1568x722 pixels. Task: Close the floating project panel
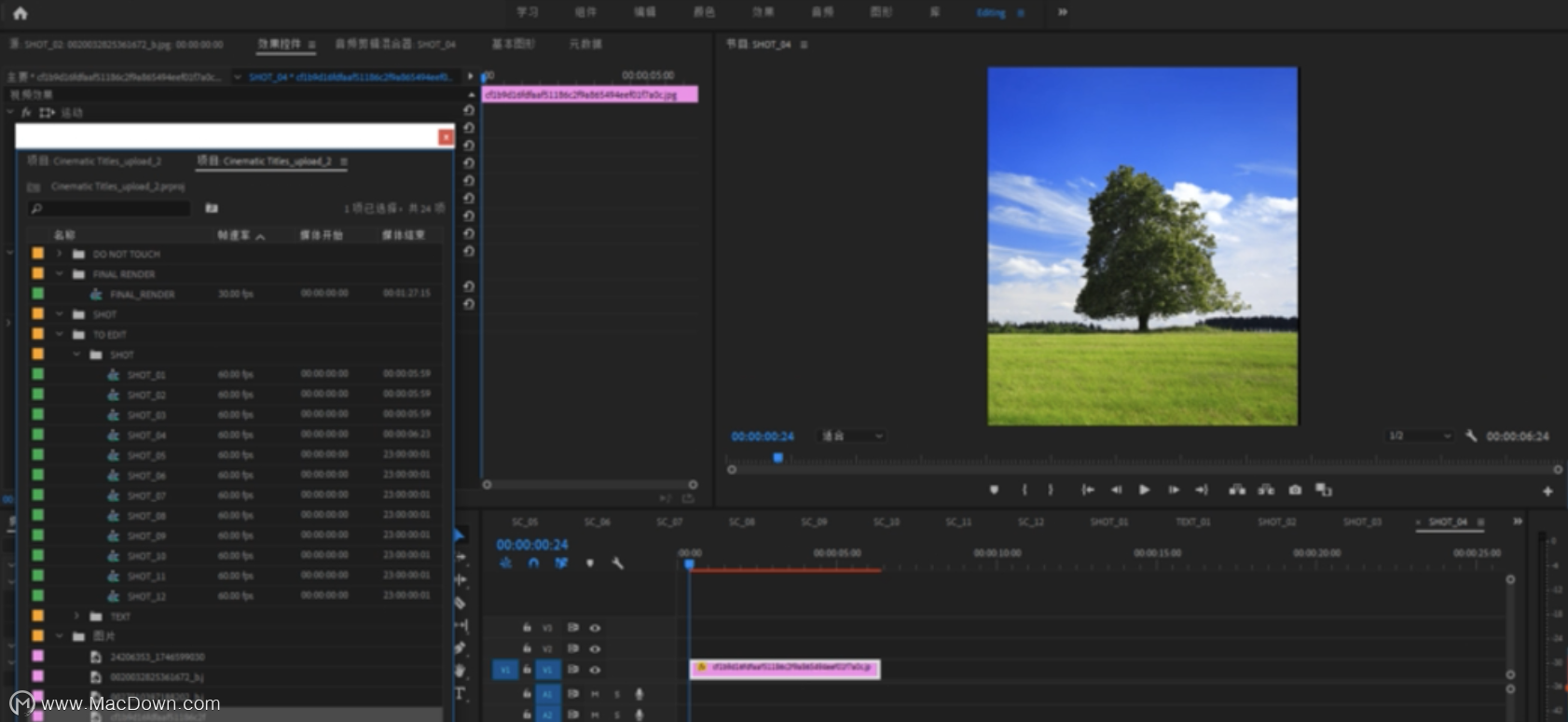pyautogui.click(x=446, y=137)
